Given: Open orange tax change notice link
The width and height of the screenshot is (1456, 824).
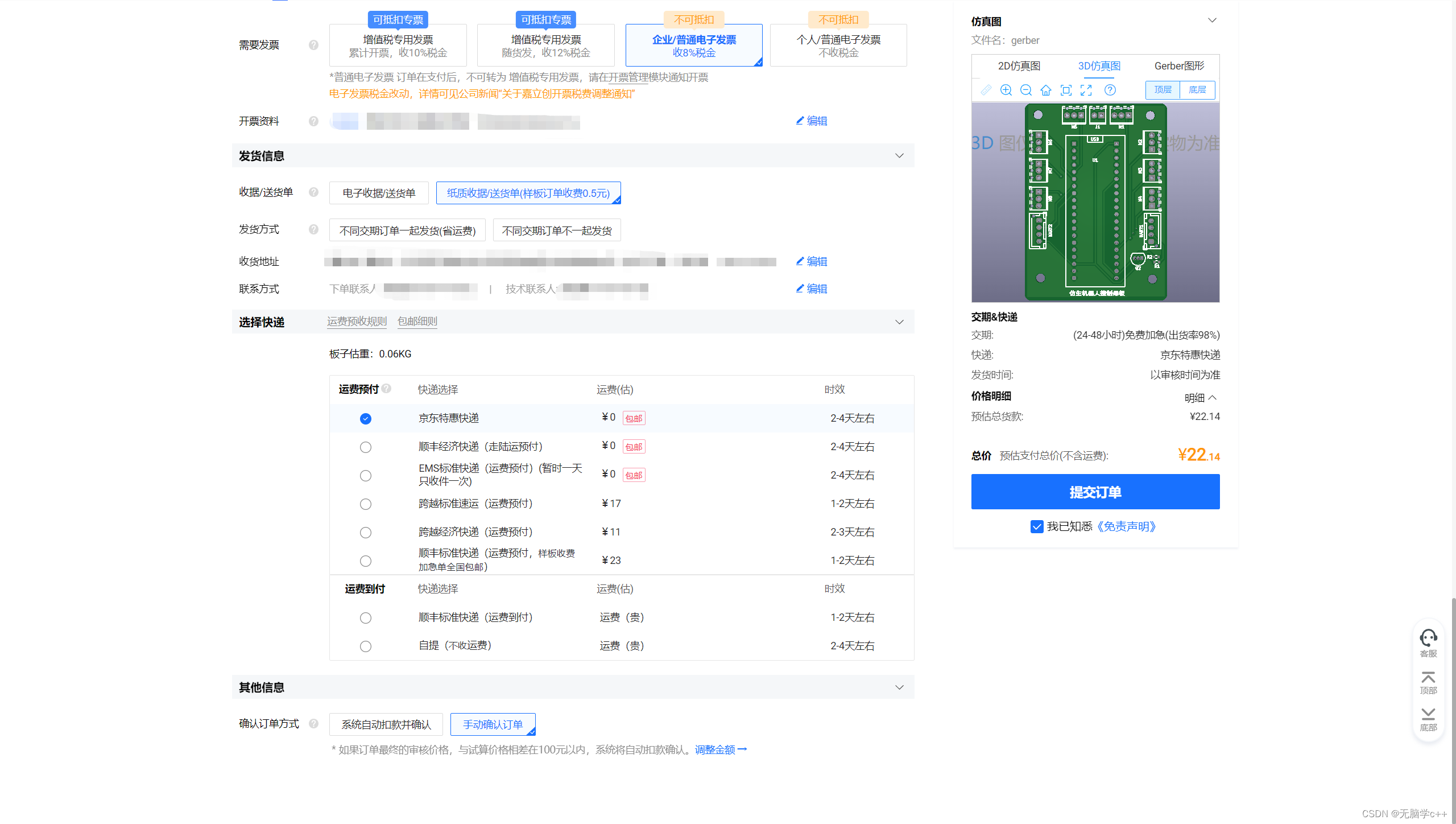Looking at the screenshot, I should [482, 94].
